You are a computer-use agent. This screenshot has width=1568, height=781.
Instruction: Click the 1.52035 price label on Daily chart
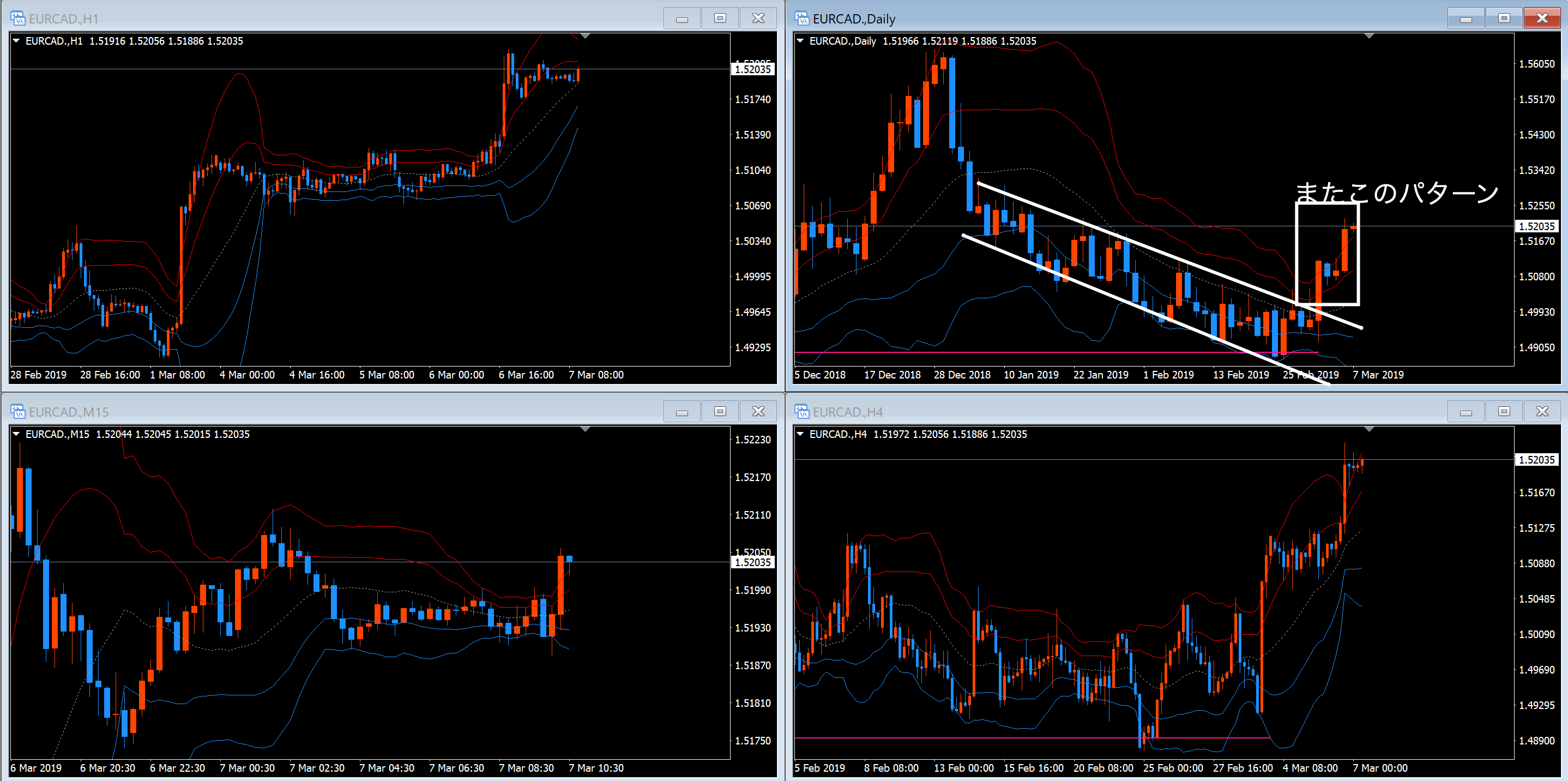[1536, 226]
